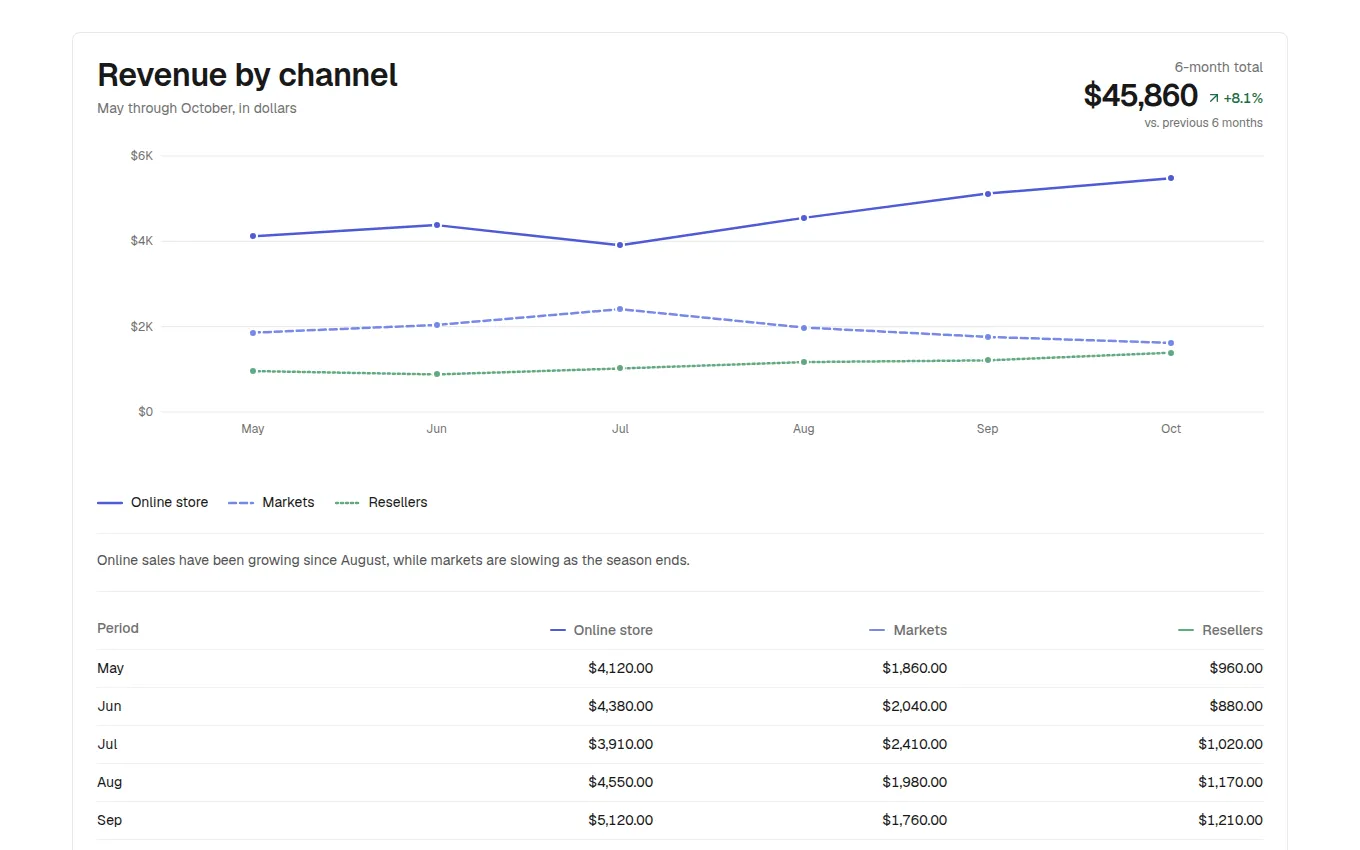Click the Resellers column header
The width and height of the screenshot is (1360, 850).
pos(1221,630)
